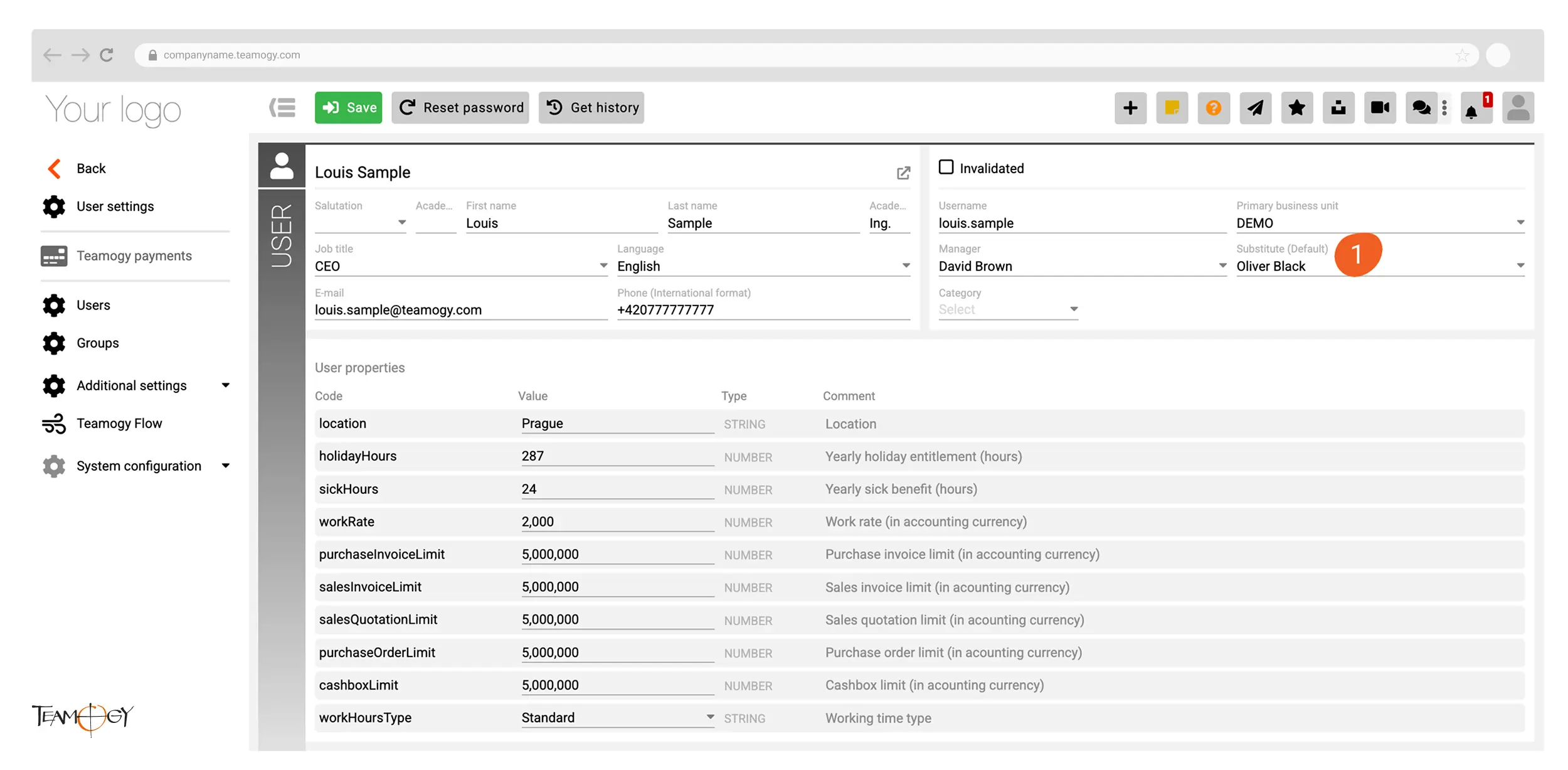Screen dimensions: 1568x770
Task: Click the orange help question icon
Action: coord(1213,108)
